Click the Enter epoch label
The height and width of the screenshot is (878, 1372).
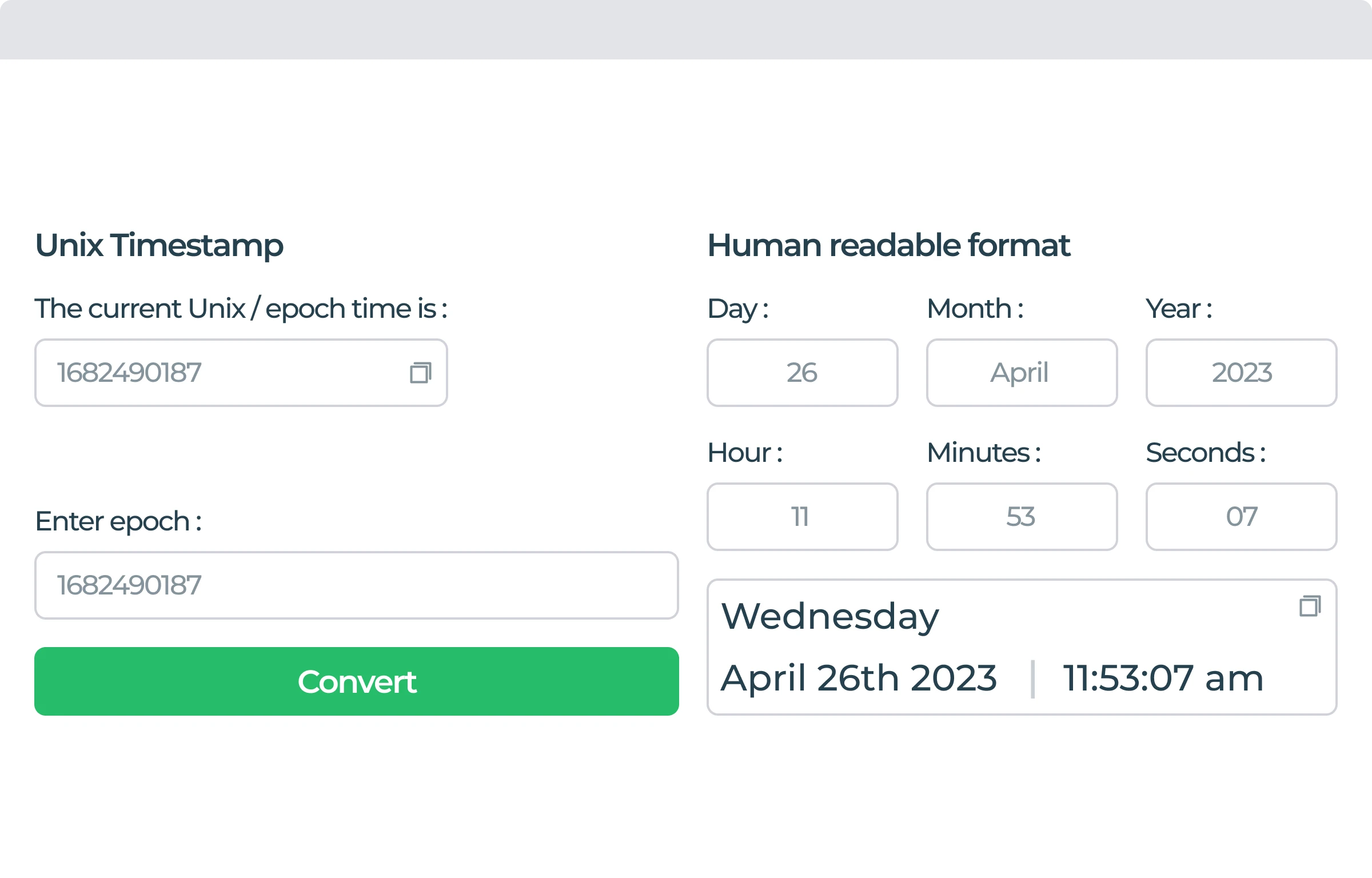click(x=118, y=521)
